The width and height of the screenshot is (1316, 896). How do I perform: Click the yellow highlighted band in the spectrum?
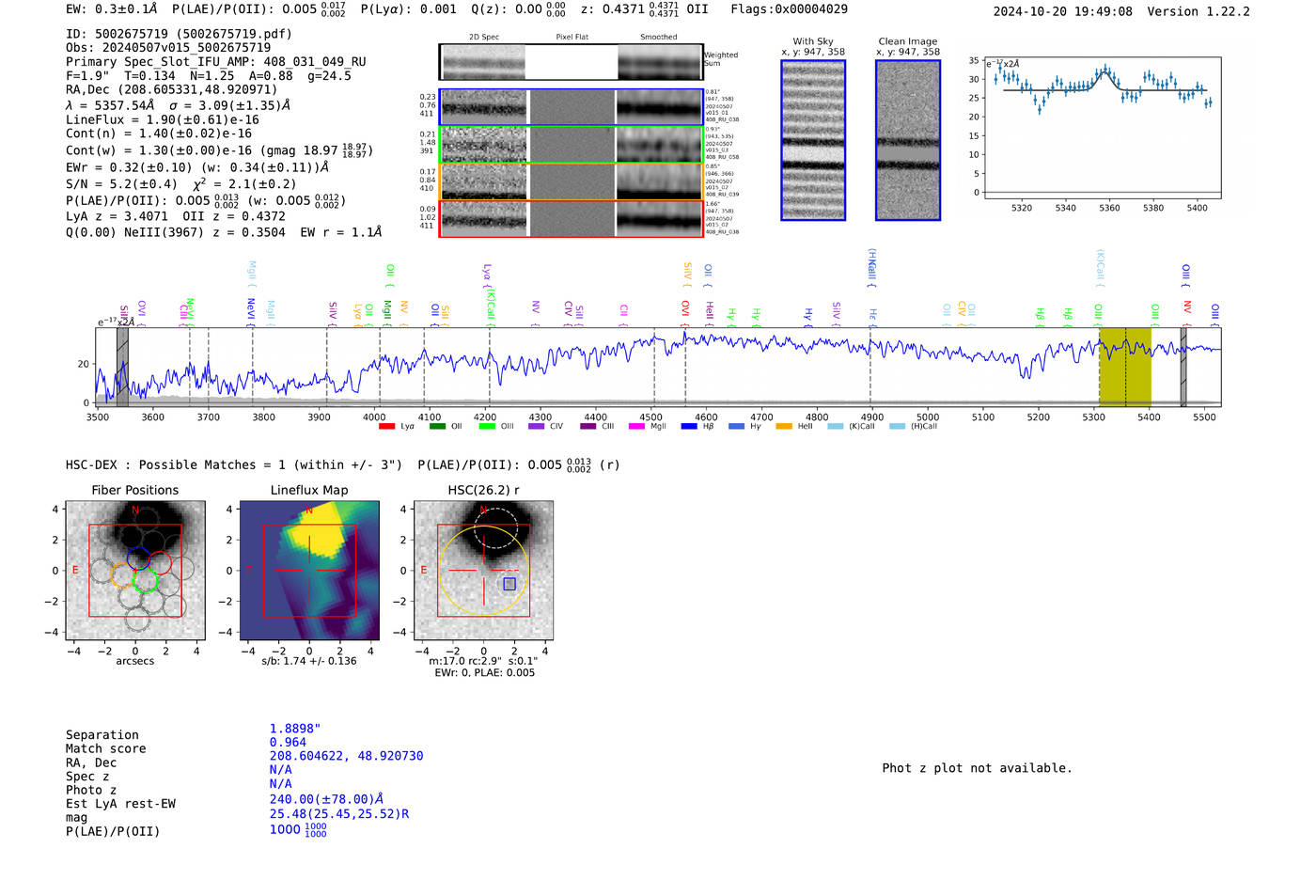(x=1124, y=367)
